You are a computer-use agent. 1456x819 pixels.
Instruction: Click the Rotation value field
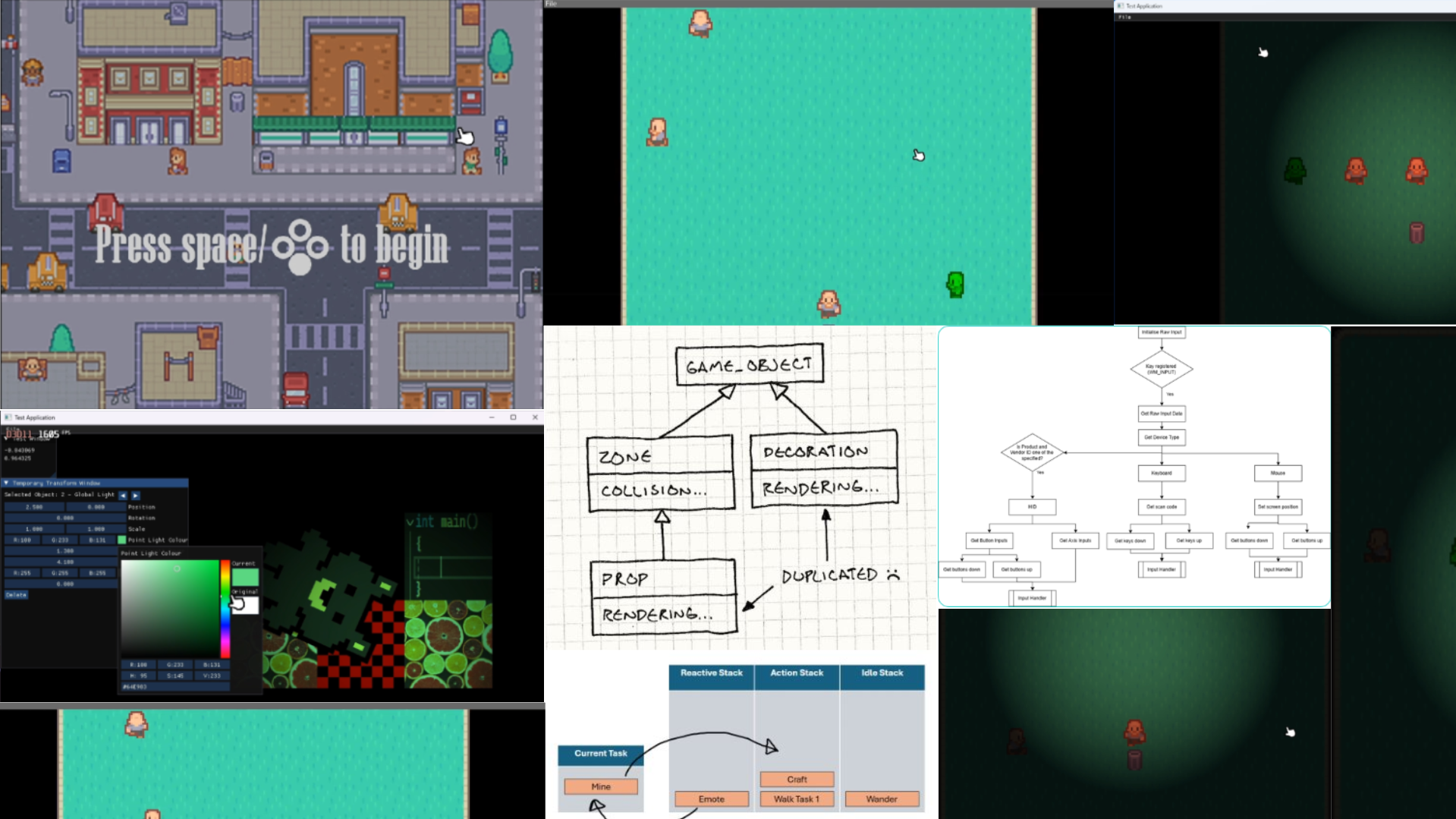click(x=64, y=518)
